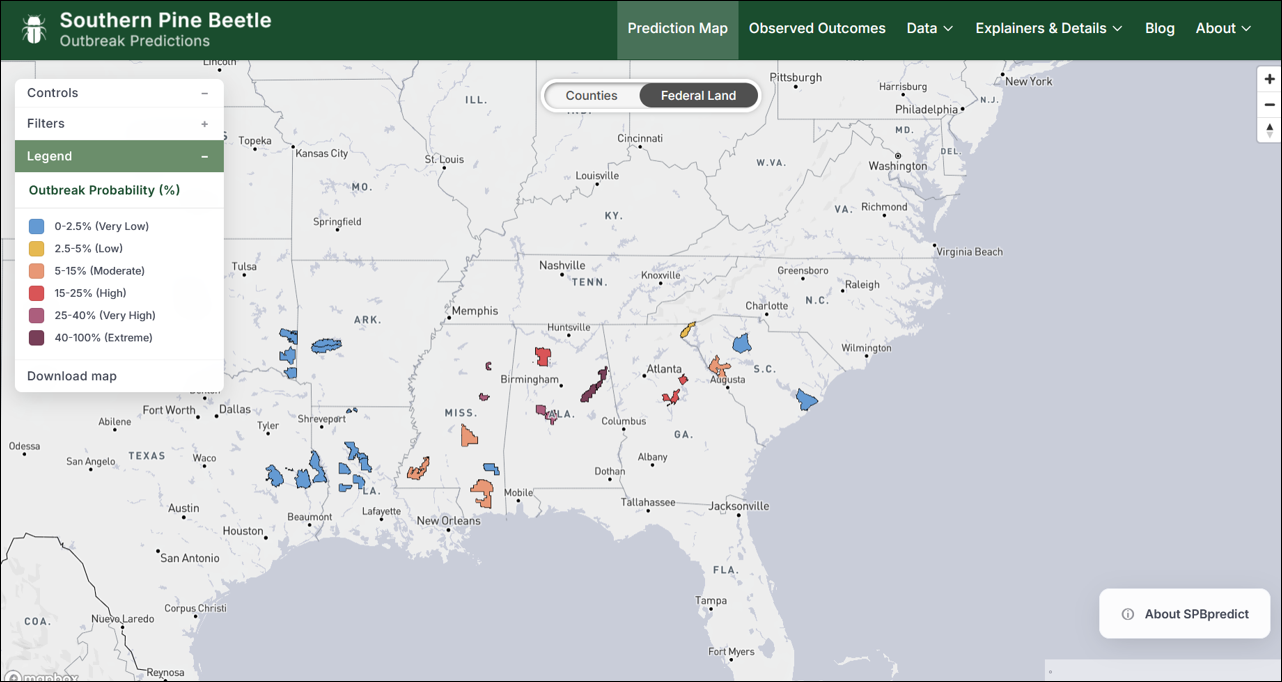The width and height of the screenshot is (1282, 682).
Task: Open About SPBpredict info button
Action: [x=1185, y=614]
